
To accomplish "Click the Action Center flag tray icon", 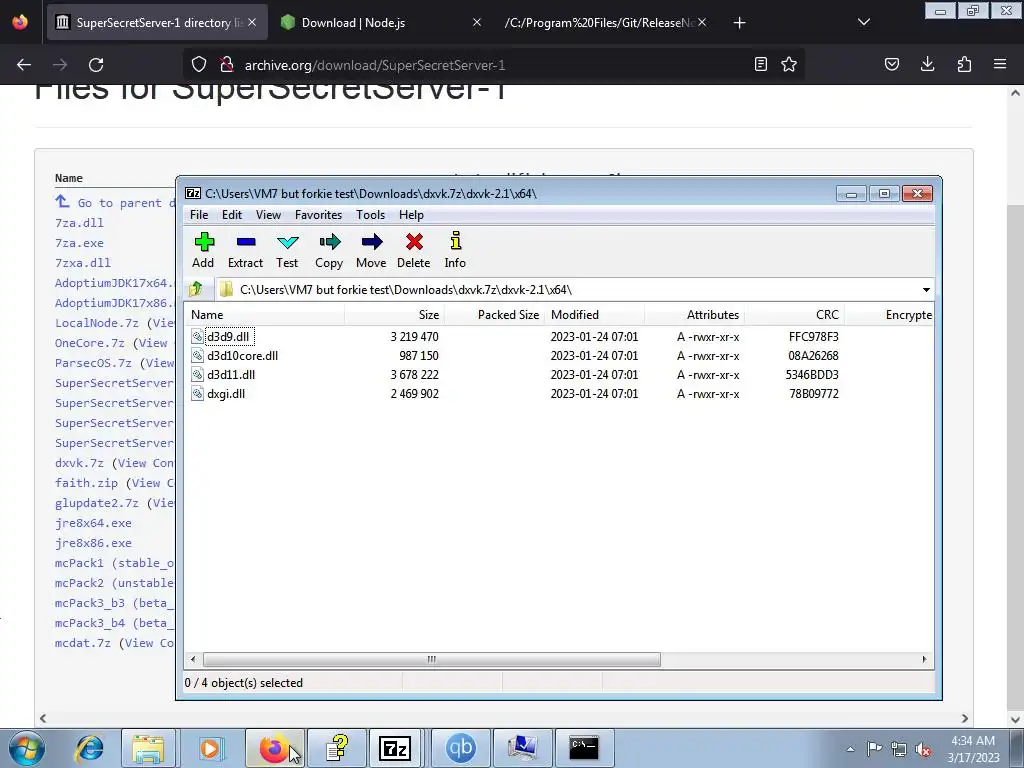I will tap(874, 749).
